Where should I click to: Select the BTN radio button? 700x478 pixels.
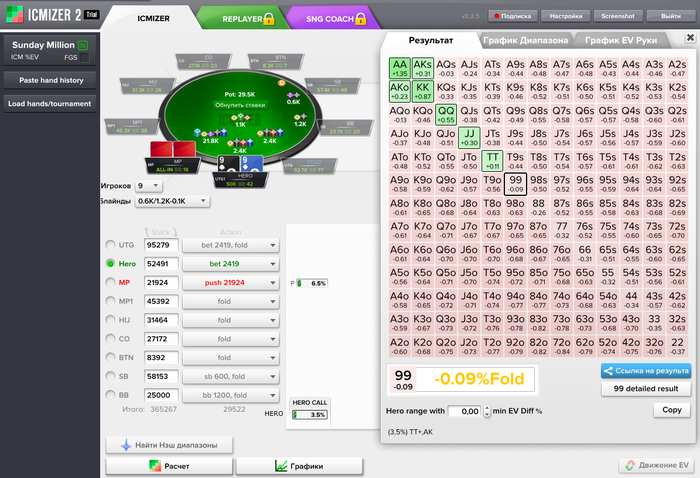110,357
